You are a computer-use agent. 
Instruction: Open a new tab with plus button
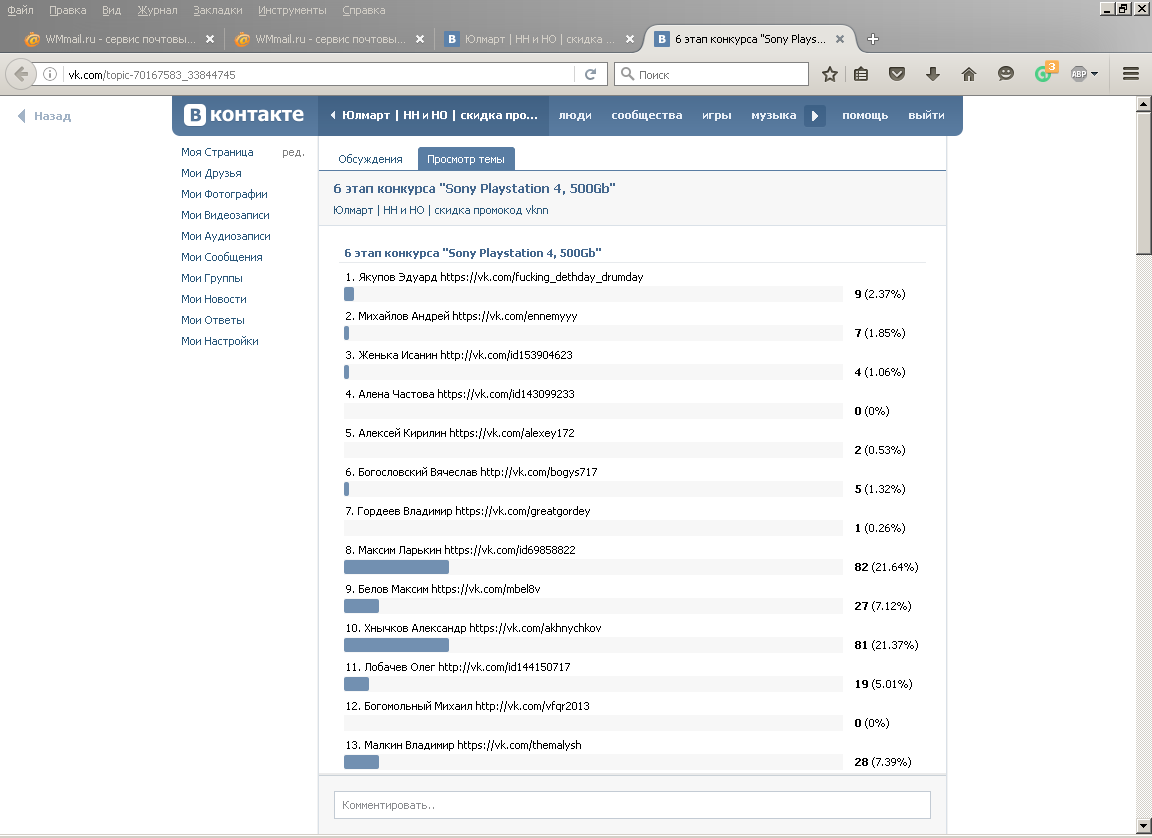pos(873,39)
